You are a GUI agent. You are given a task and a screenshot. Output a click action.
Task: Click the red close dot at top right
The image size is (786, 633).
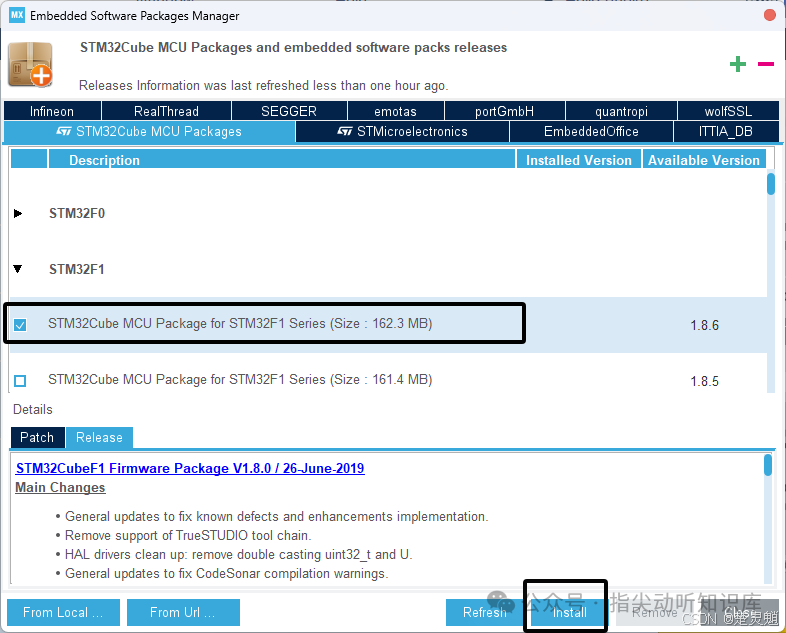(770, 15)
